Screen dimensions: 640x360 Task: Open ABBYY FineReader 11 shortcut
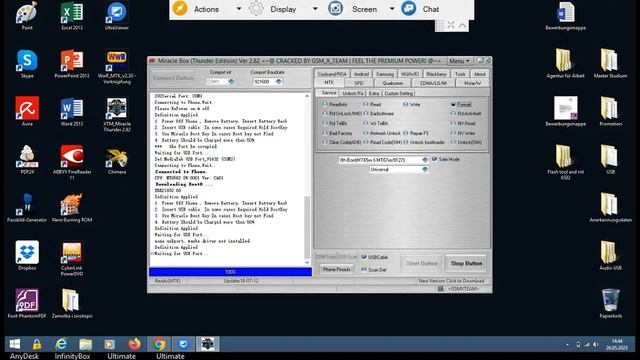coord(72,162)
